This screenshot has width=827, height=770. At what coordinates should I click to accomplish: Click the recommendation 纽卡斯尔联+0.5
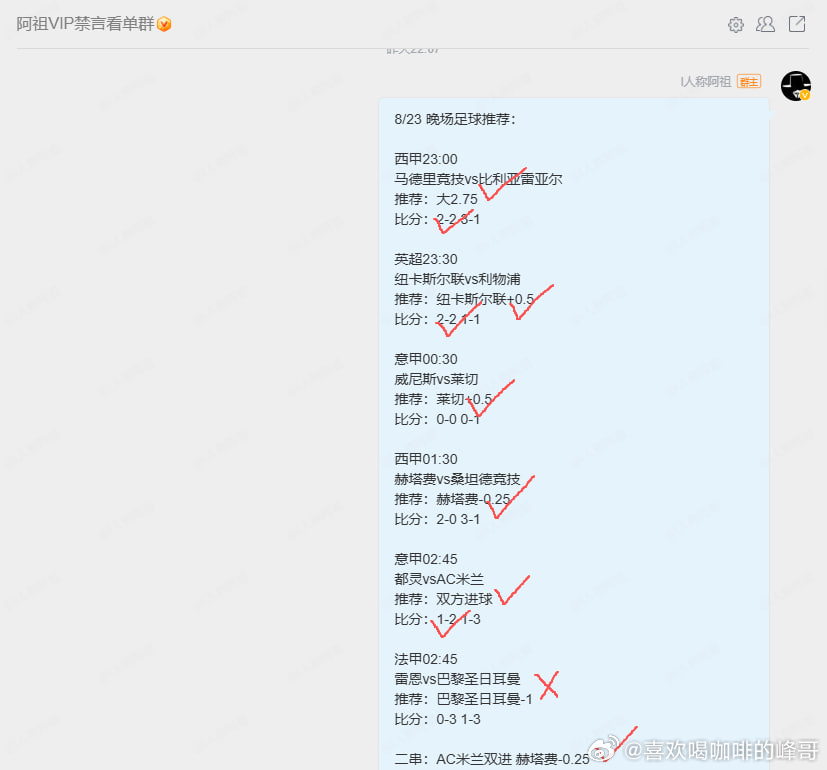(485, 300)
